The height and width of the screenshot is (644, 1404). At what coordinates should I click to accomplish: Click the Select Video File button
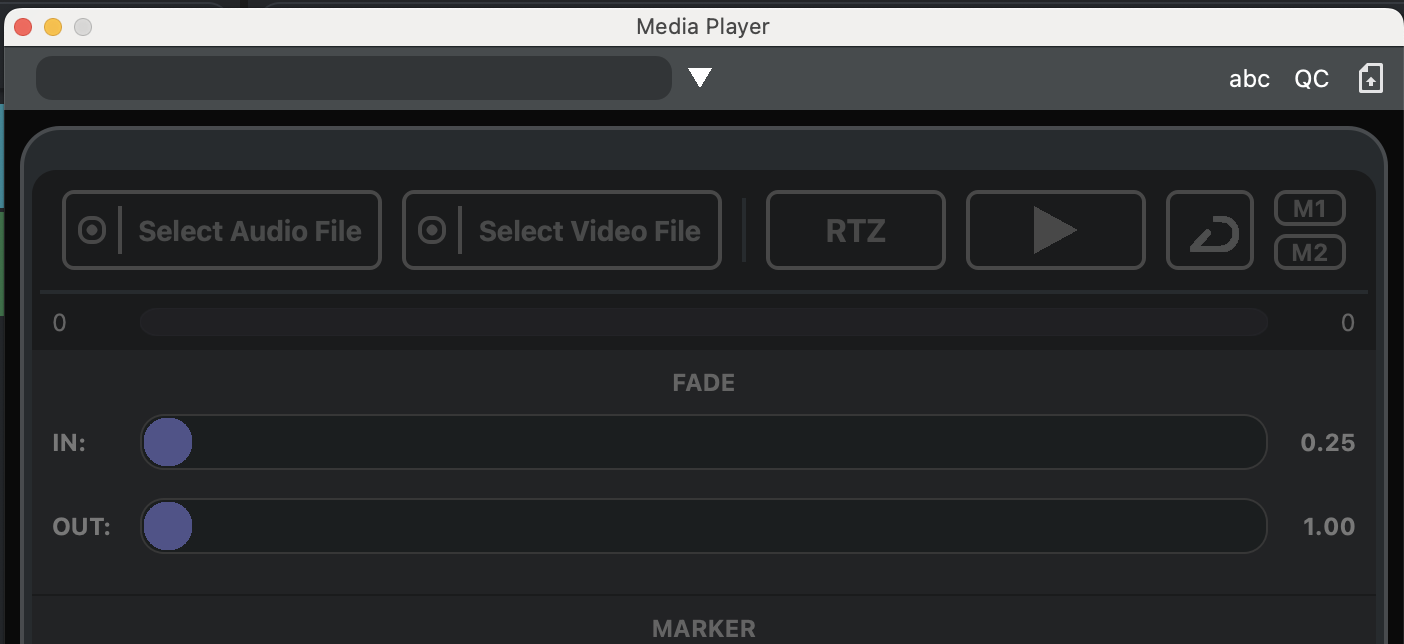point(589,231)
